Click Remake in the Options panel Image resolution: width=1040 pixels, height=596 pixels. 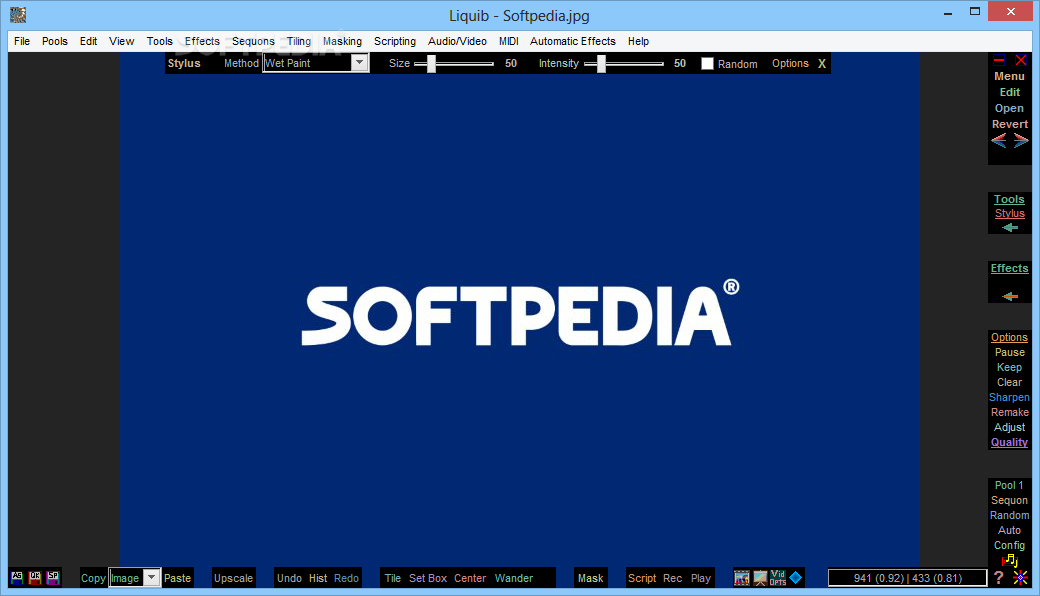tap(1009, 412)
